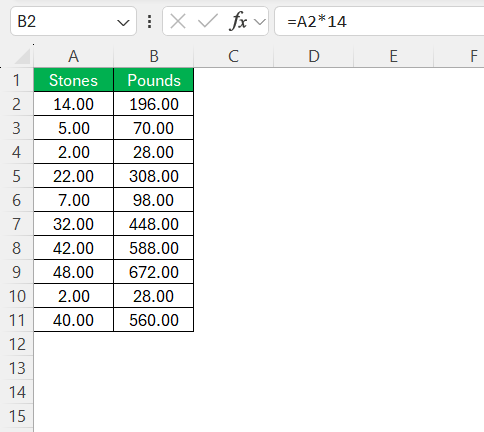Viewport: 484px width, 432px height.
Task: Click the Stones header cell
Action: (x=73, y=80)
